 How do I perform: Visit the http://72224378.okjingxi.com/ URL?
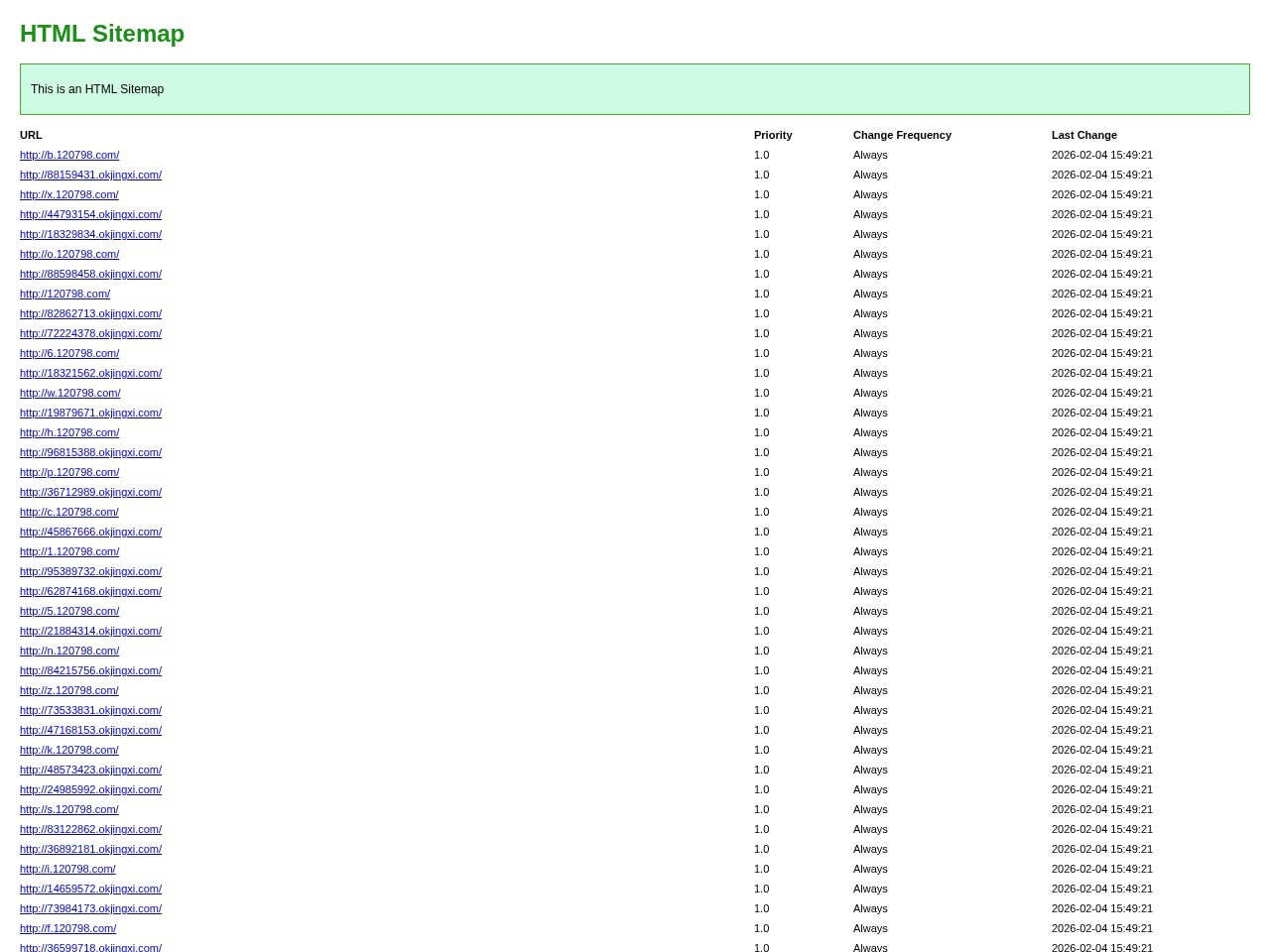90,333
